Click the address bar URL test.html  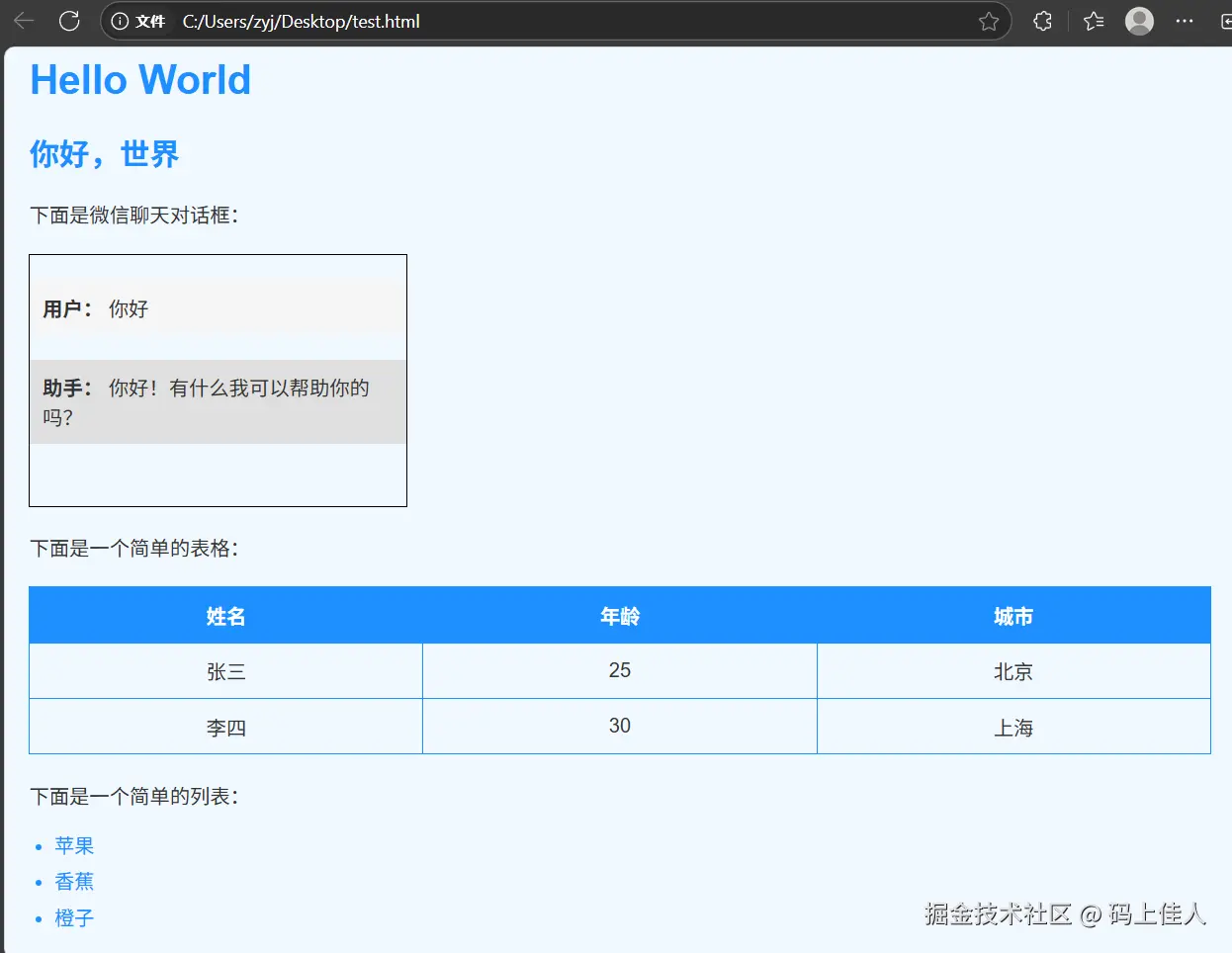[301, 21]
